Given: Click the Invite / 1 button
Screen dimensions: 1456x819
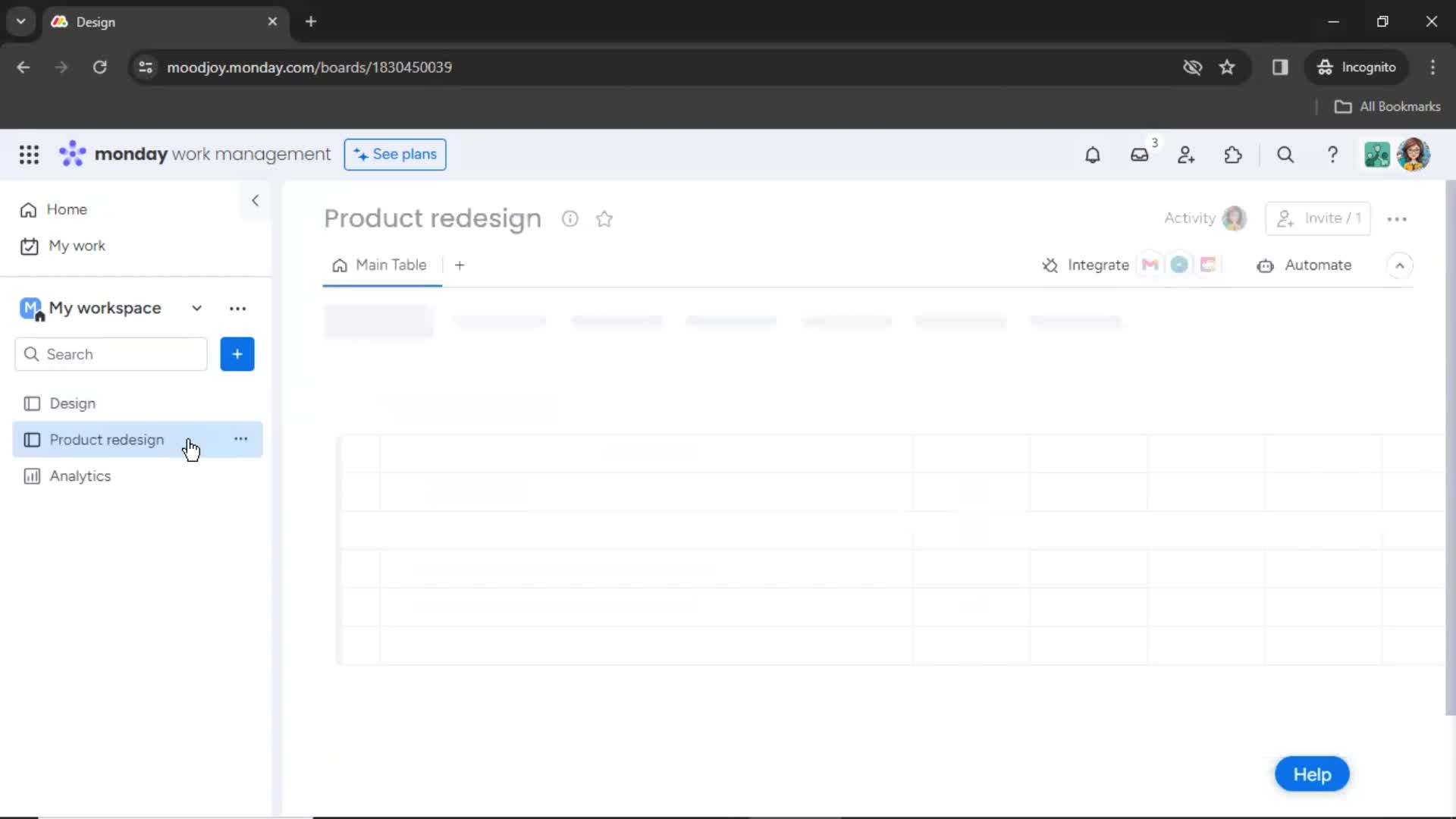Looking at the screenshot, I should pyautogui.click(x=1320, y=218).
